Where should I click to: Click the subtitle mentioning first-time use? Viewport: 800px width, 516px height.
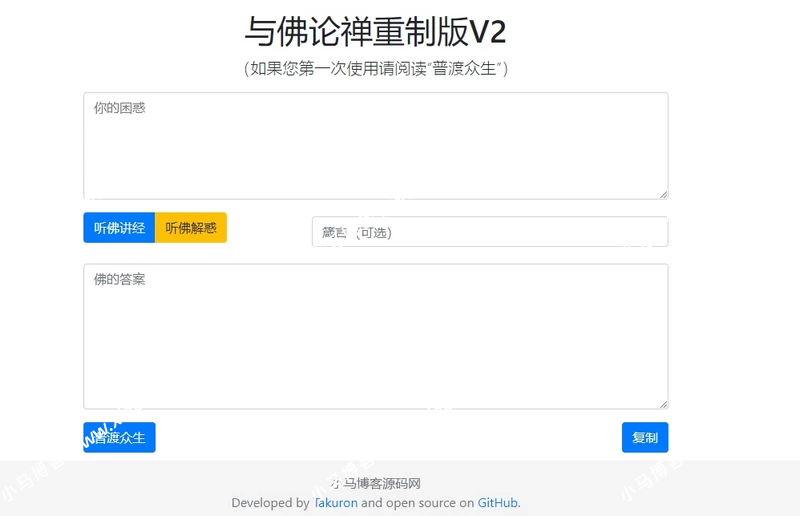pos(375,69)
